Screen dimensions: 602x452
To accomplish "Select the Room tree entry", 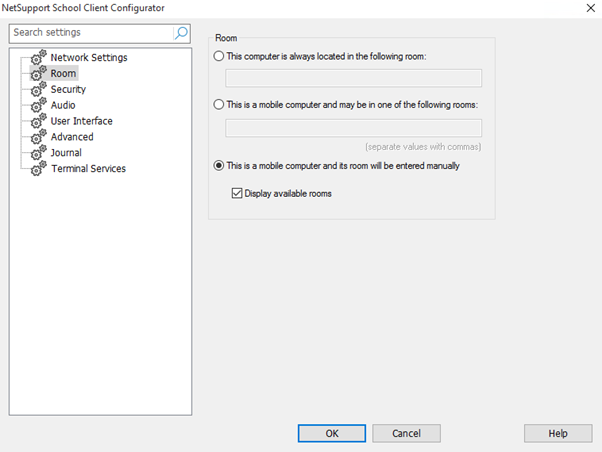I will click(x=63, y=73).
